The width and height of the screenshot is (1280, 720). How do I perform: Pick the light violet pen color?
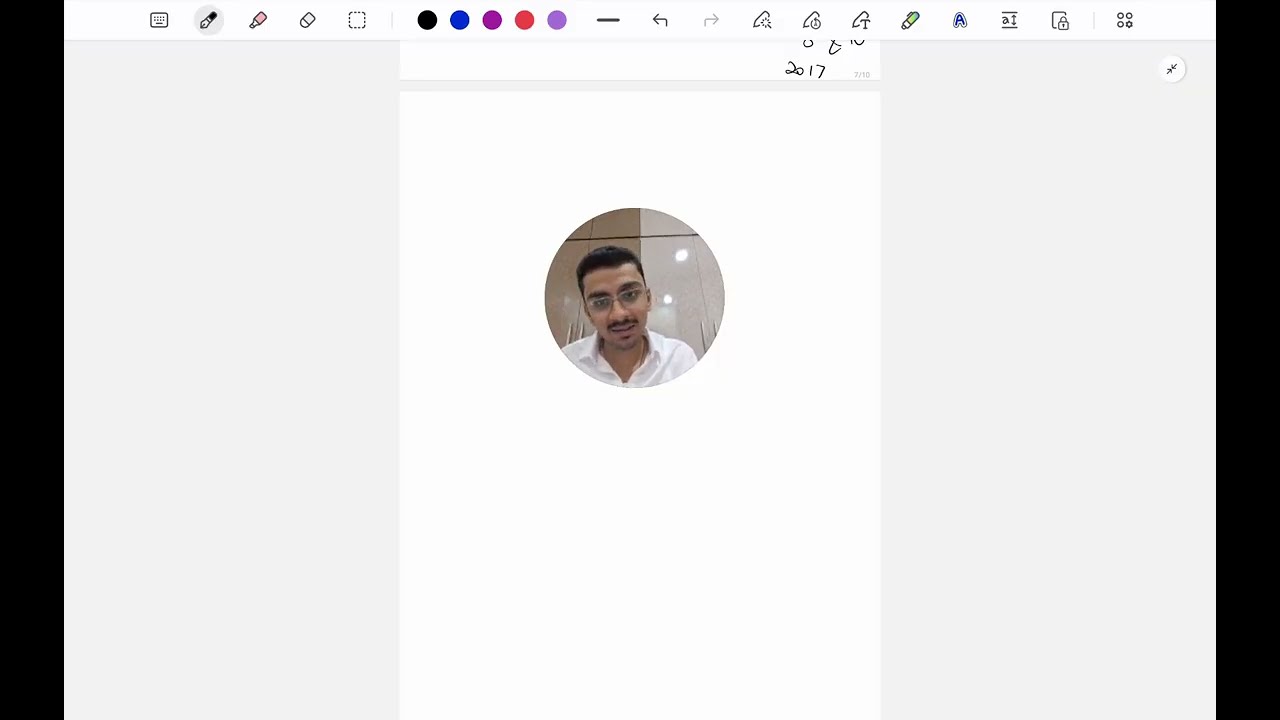(557, 20)
